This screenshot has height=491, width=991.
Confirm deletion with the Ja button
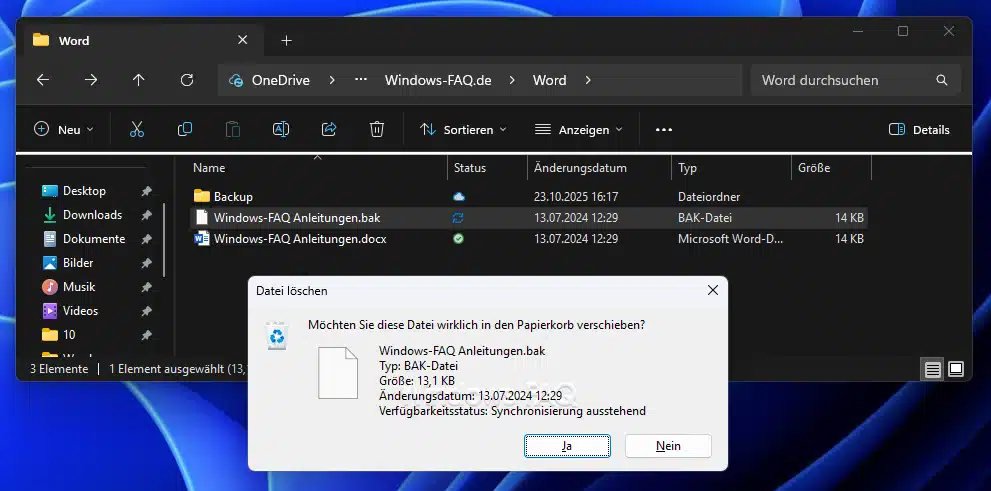click(x=567, y=446)
